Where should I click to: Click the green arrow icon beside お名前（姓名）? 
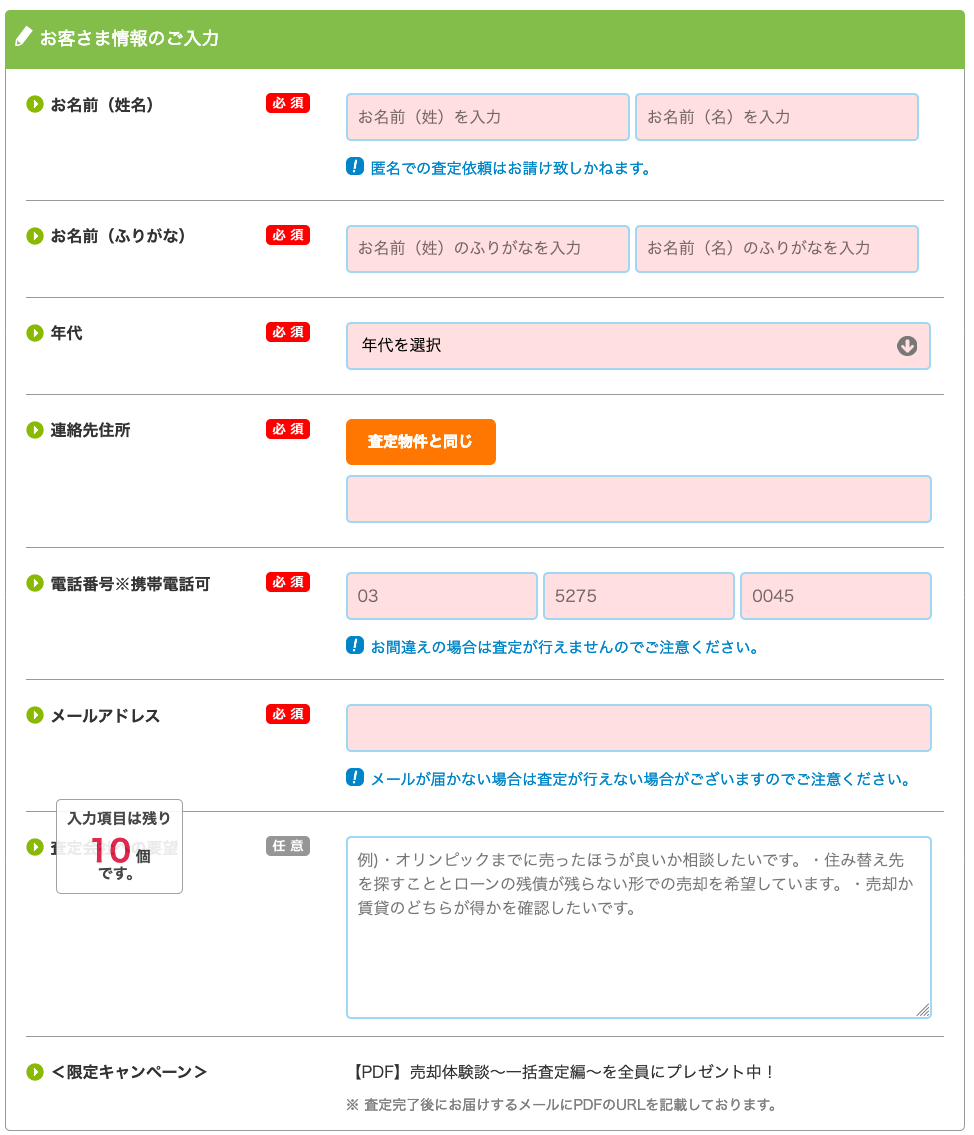pos(35,104)
